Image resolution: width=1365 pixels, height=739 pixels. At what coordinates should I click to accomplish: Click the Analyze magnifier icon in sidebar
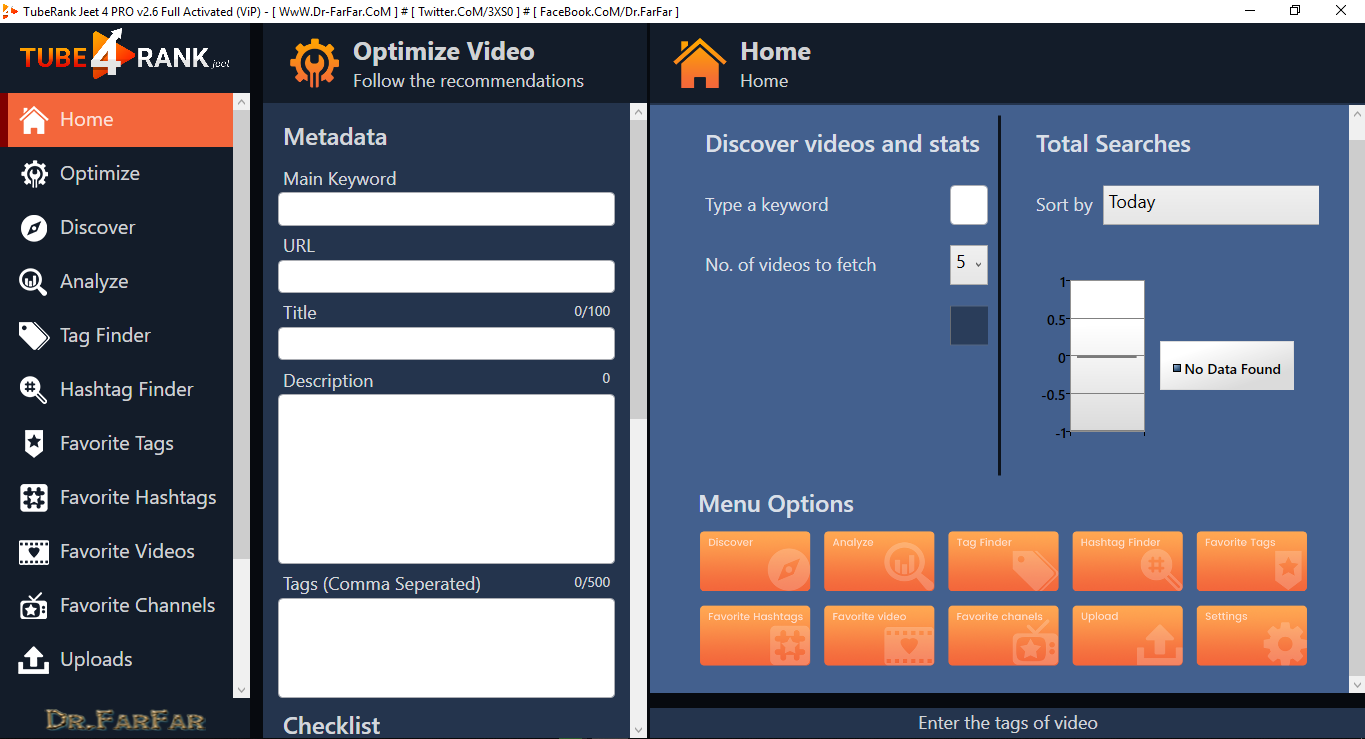34,282
